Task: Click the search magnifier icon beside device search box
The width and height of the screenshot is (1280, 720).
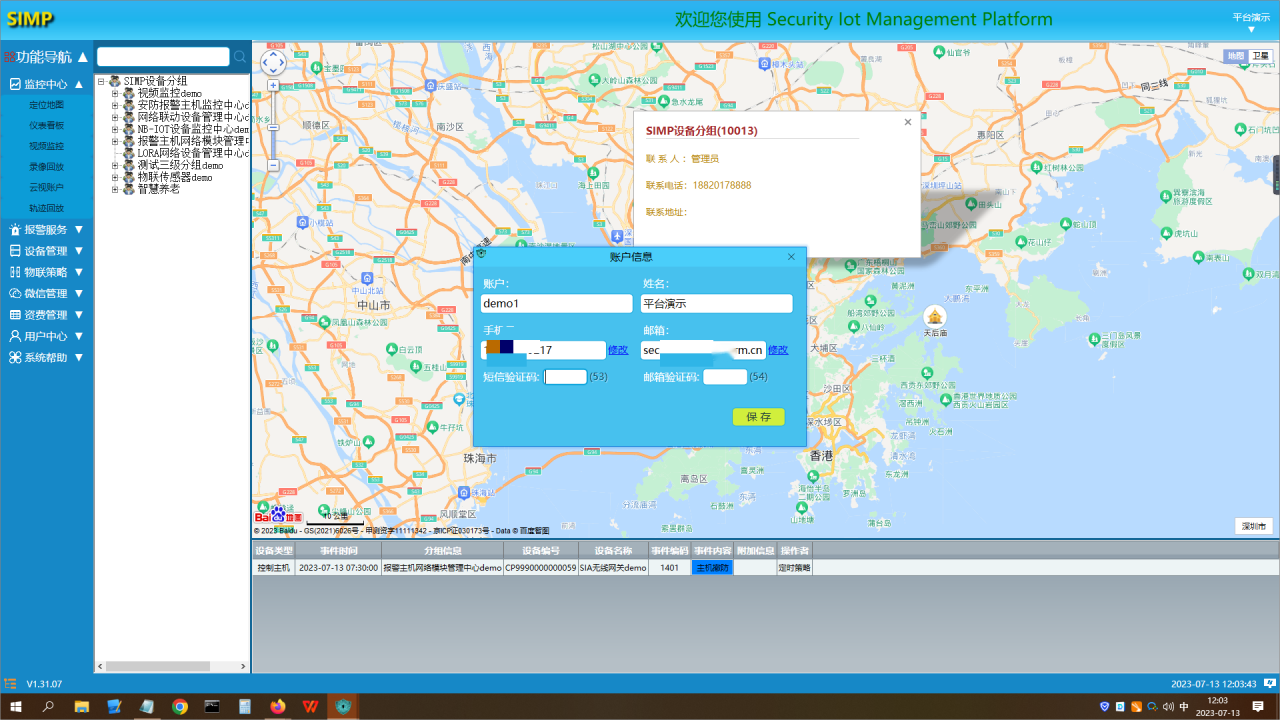Action: (240, 57)
